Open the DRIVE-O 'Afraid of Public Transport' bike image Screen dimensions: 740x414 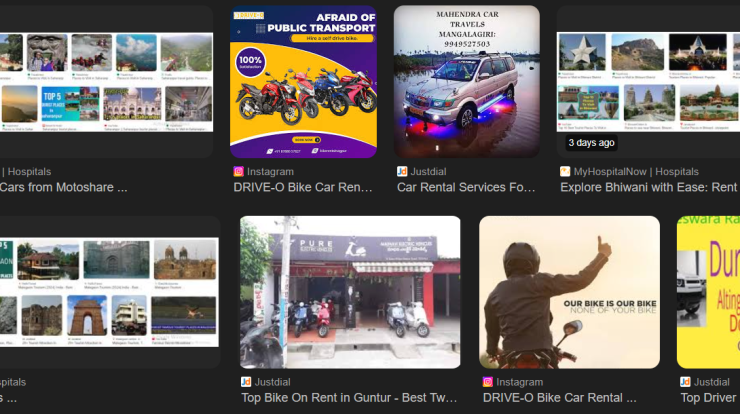(303, 82)
